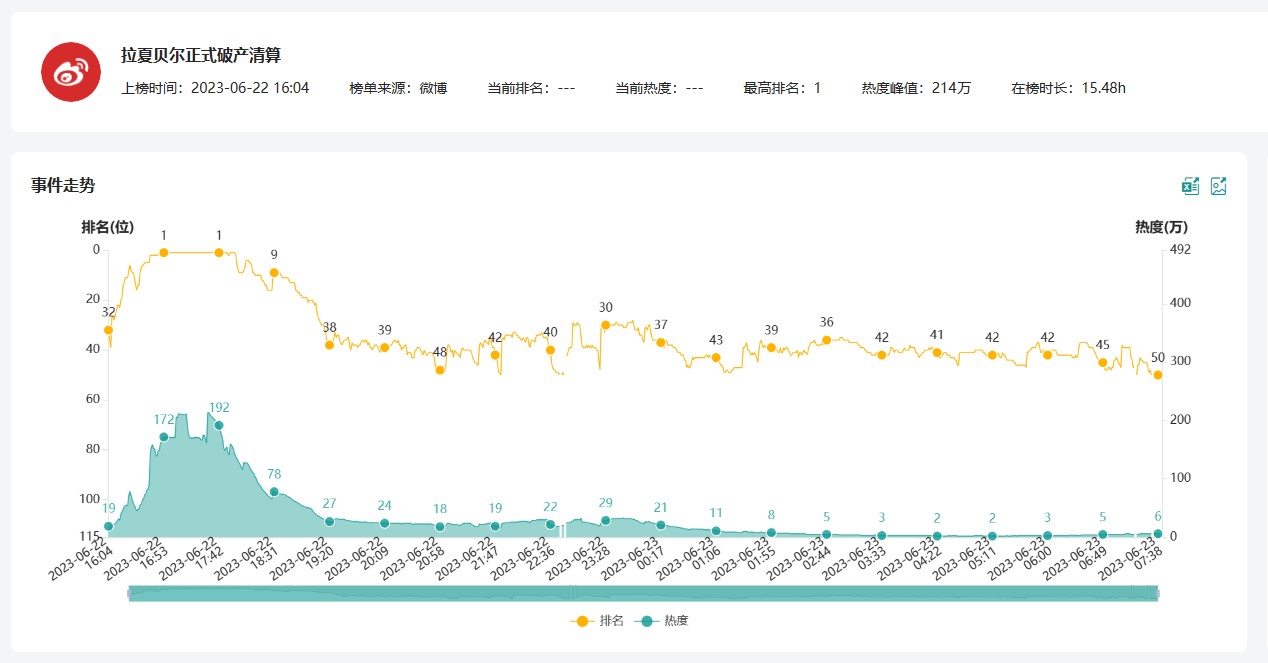Click the first rank 32 data point
Image resolution: width=1268 pixels, height=663 pixels.
108,330
